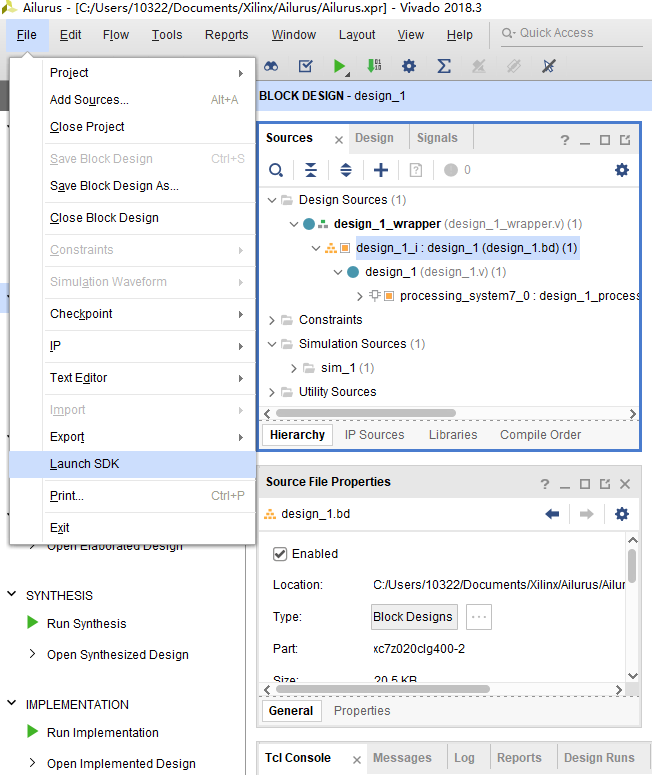Click Sources panel help question mark
The image size is (652, 775).
(565, 140)
